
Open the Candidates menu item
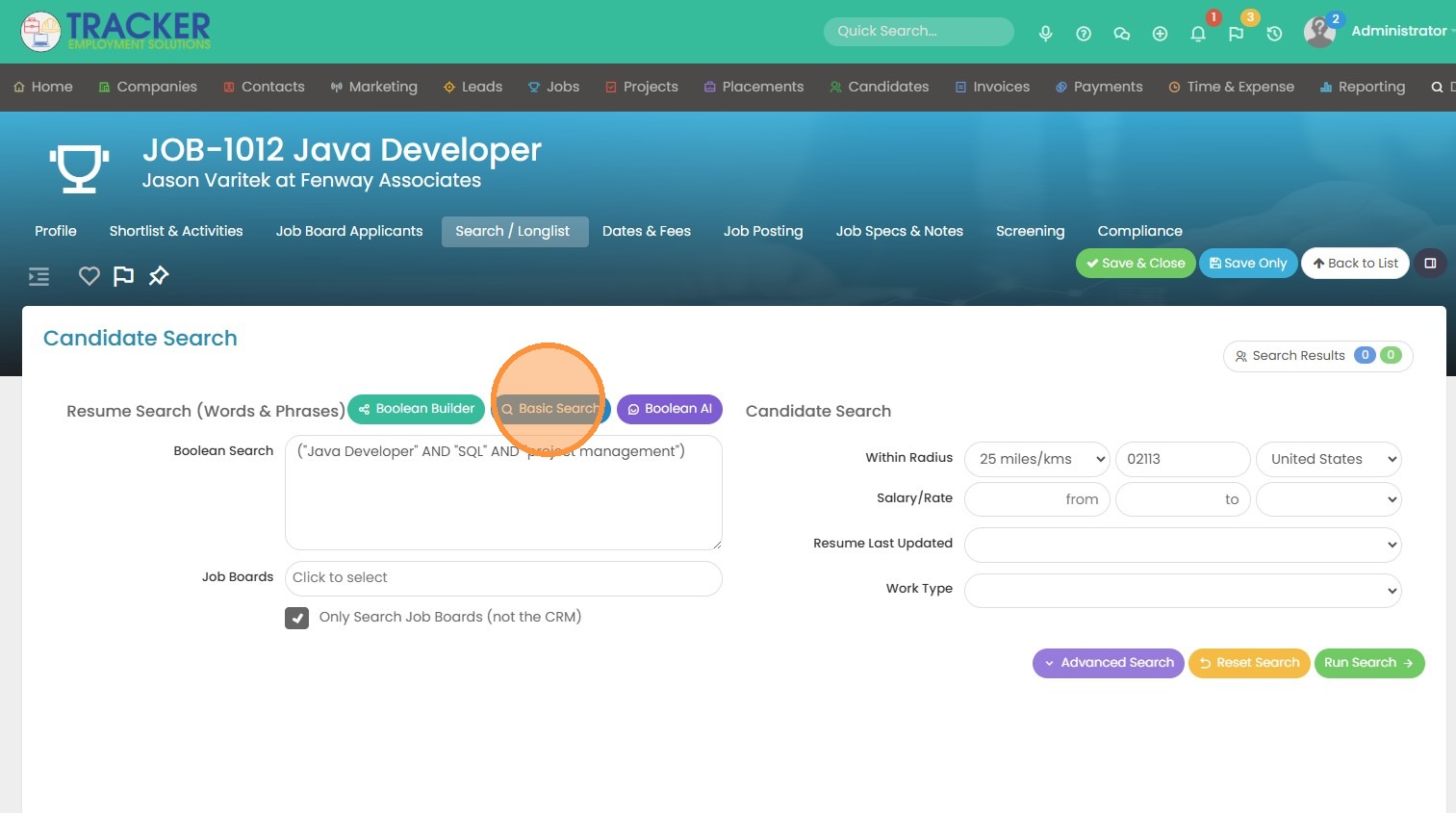879,87
